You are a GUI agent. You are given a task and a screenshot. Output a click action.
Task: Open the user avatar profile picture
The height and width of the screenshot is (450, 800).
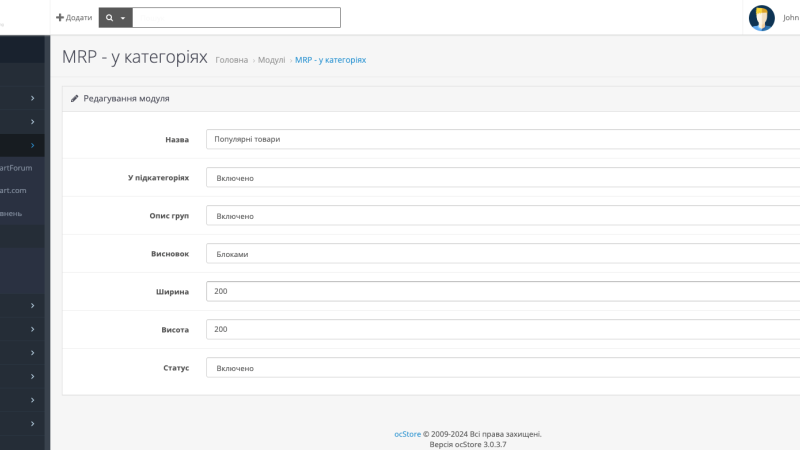[x=761, y=18]
